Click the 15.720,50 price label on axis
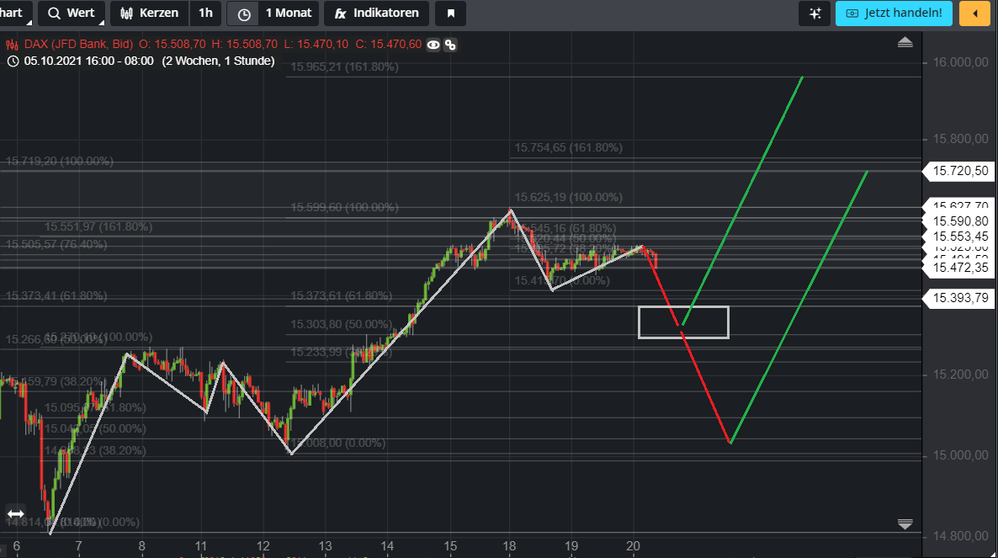The height and width of the screenshot is (558, 998). [960, 172]
